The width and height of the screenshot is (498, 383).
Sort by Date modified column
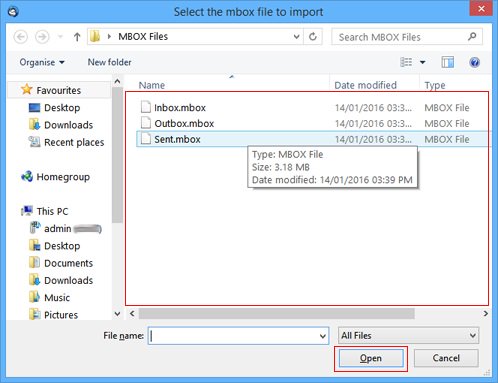point(365,85)
